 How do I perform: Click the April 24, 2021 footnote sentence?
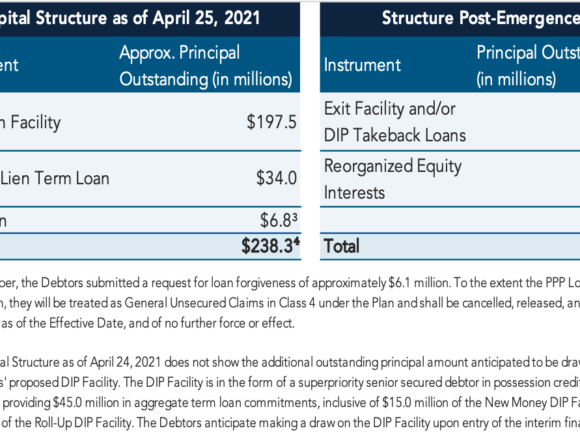pos(290,362)
